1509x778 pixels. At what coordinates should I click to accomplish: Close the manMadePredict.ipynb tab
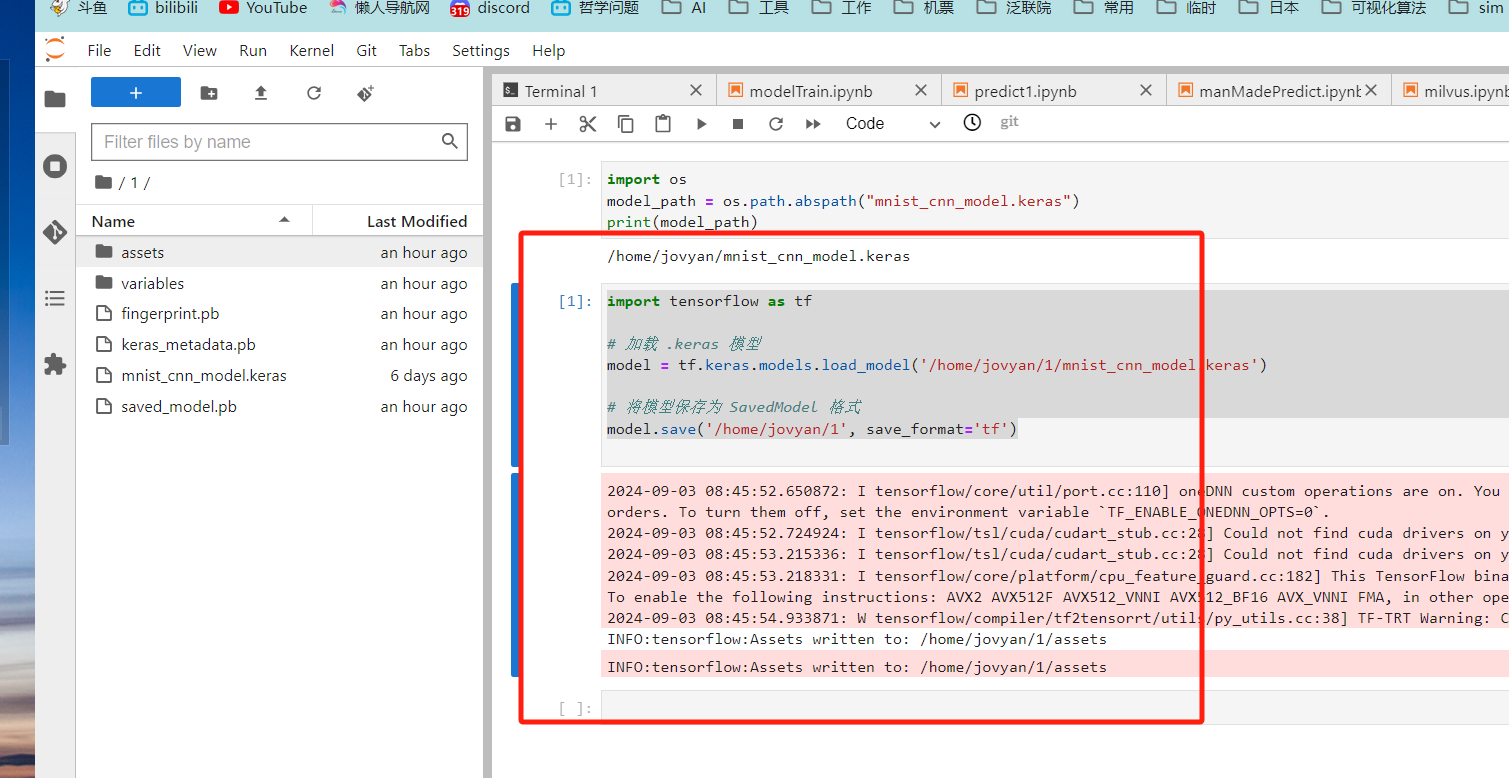(1371, 90)
